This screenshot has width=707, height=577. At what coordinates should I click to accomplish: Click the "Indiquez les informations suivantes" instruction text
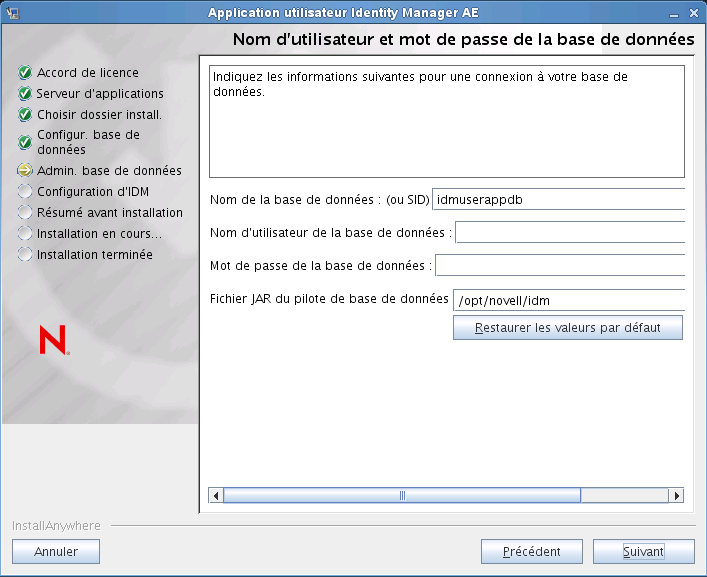coord(420,84)
